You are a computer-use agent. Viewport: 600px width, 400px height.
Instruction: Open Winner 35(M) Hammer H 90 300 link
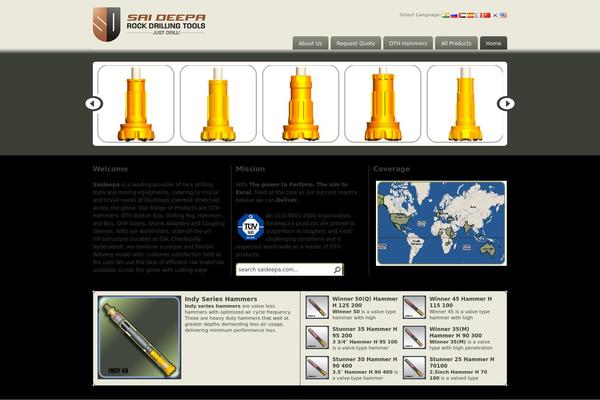coord(455,332)
